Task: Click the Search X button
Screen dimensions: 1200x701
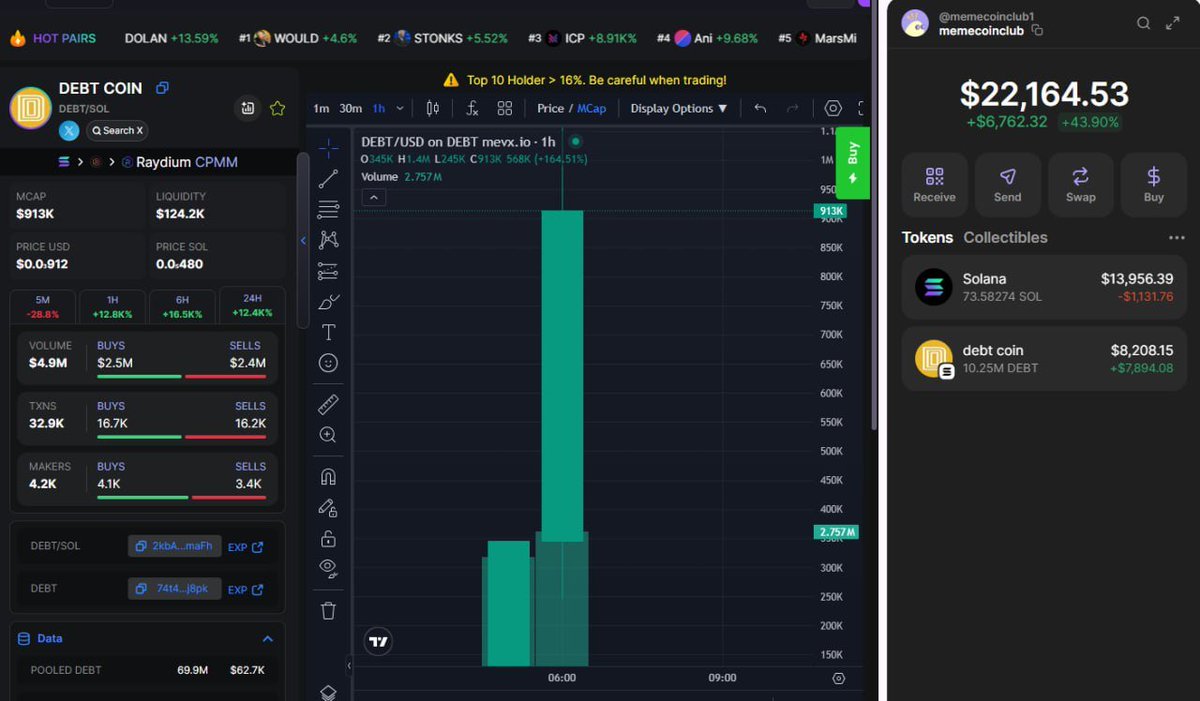Action: click(116, 130)
